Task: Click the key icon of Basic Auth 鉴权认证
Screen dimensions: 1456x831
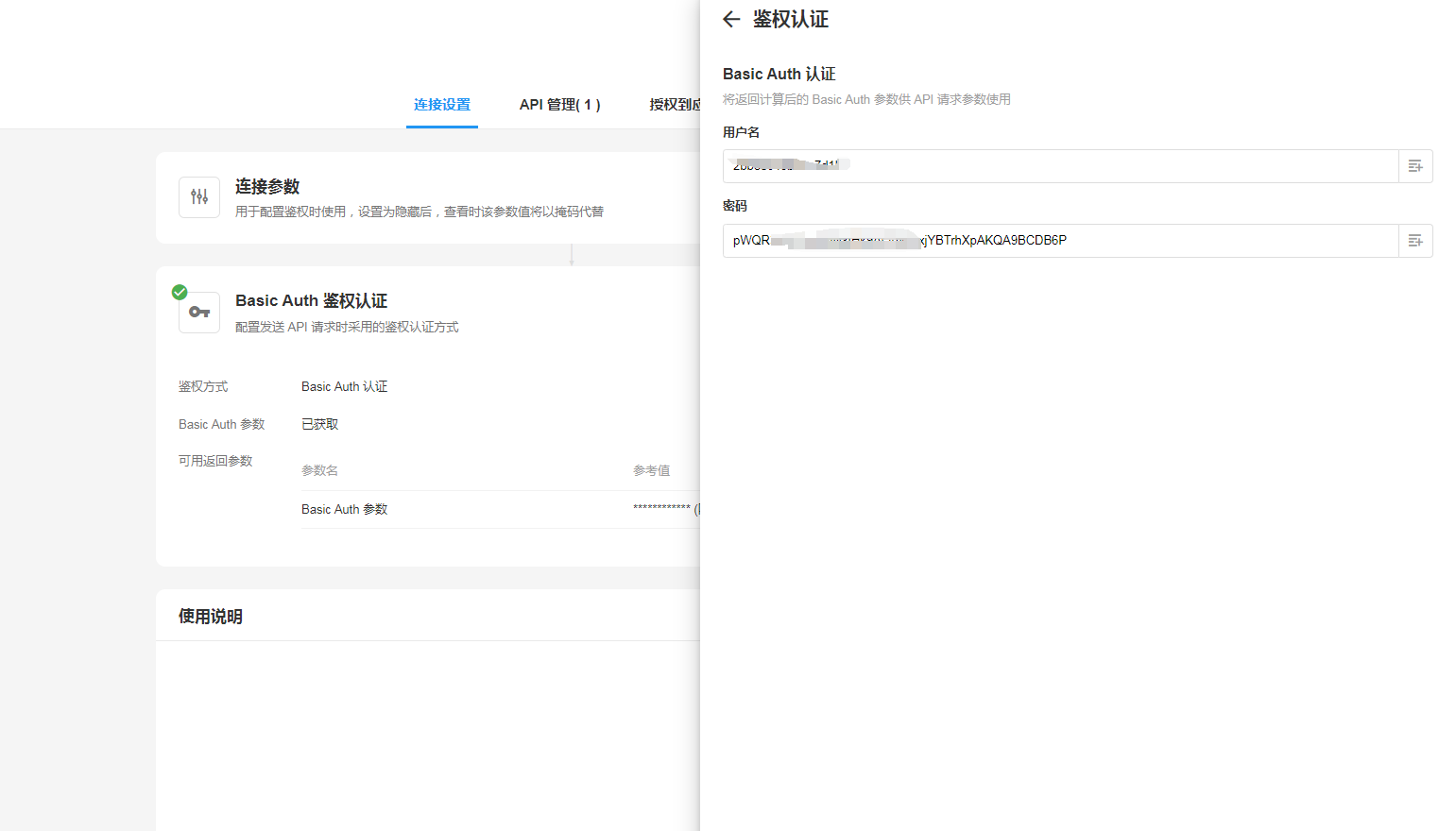Action: [x=199, y=313]
